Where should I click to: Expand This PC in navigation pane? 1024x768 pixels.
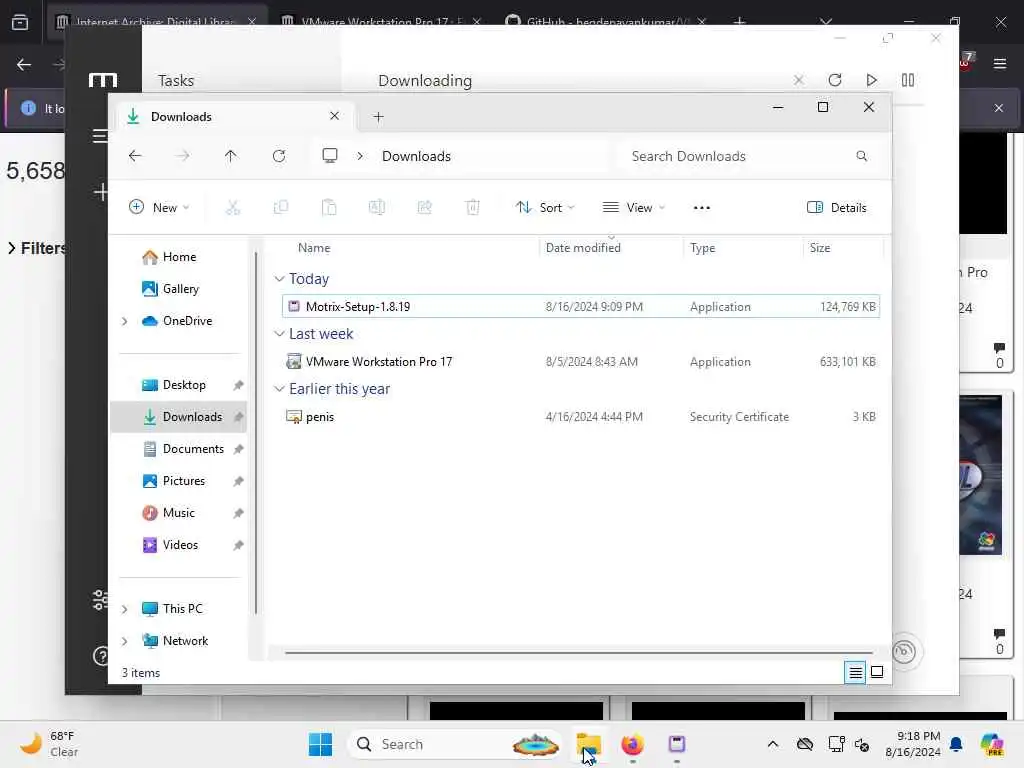124,609
